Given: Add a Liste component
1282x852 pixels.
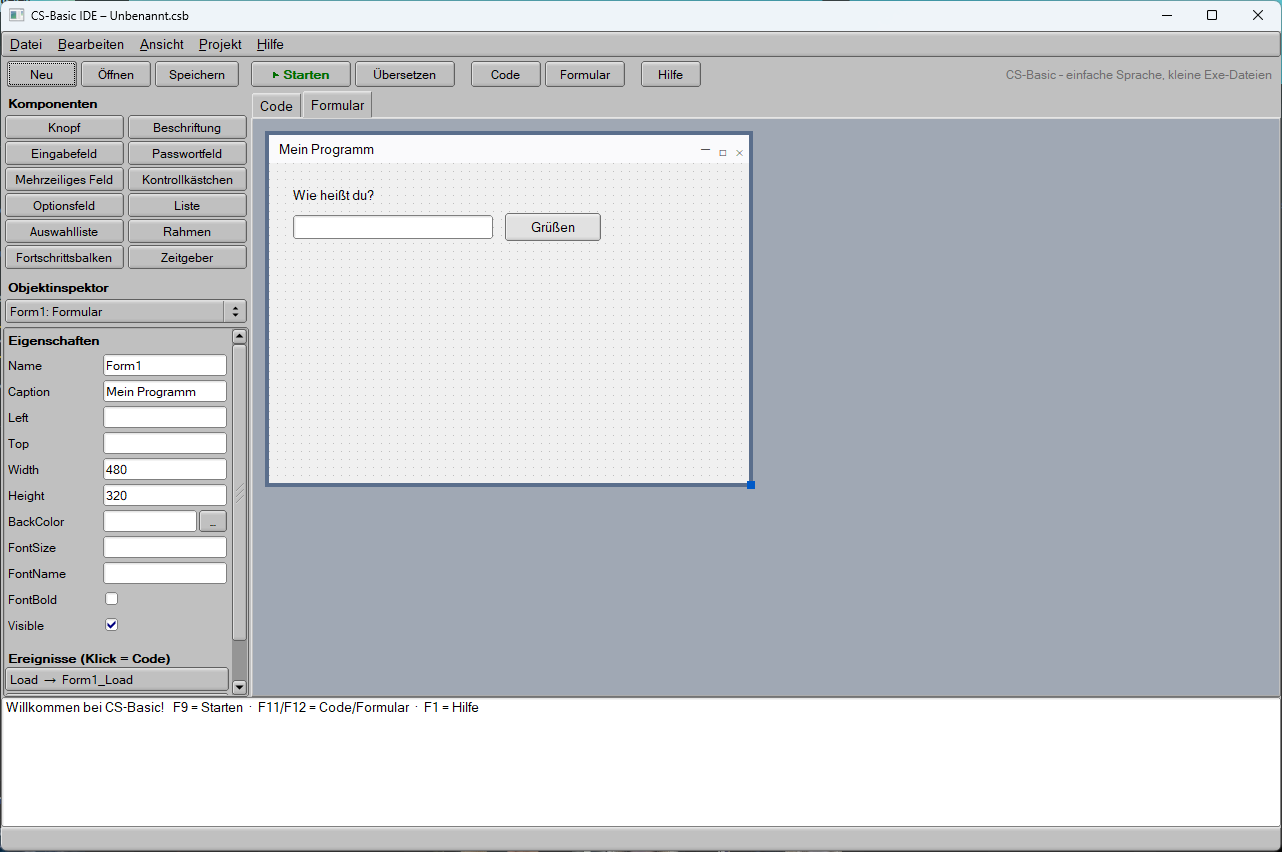Looking at the screenshot, I should tap(187, 206).
